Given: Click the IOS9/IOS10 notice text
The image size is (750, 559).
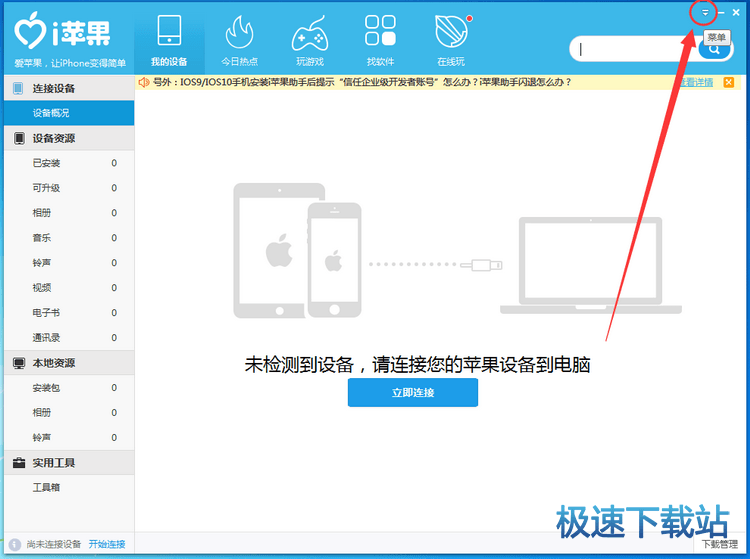Looking at the screenshot, I should (362, 82).
